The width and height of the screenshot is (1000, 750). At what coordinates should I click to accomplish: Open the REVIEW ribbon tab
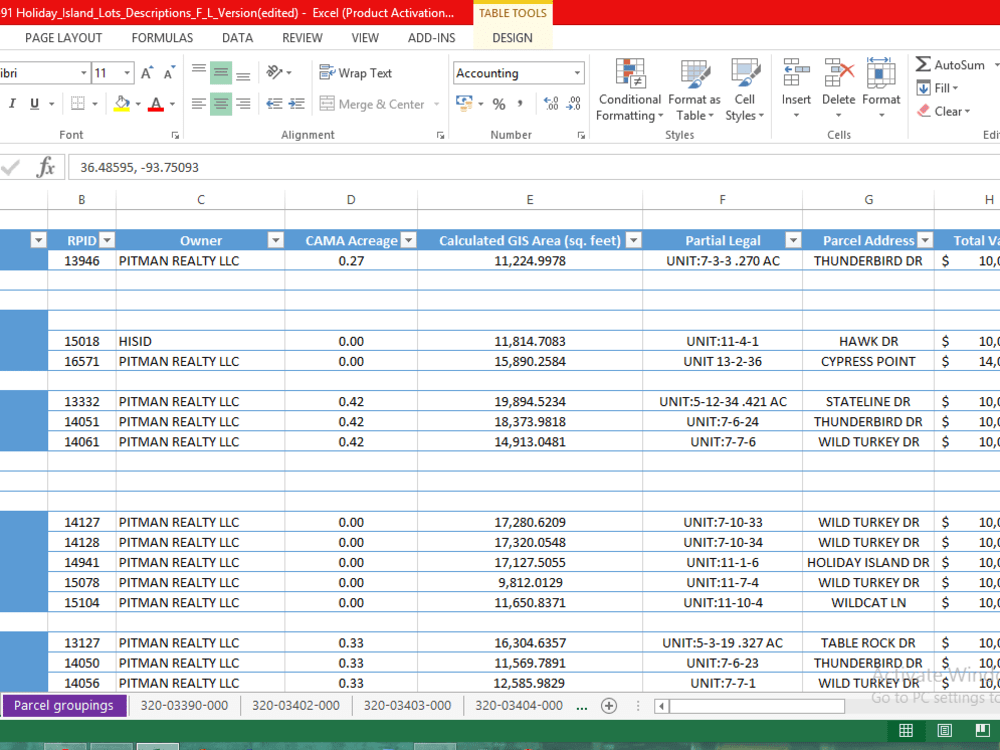pyautogui.click(x=302, y=38)
